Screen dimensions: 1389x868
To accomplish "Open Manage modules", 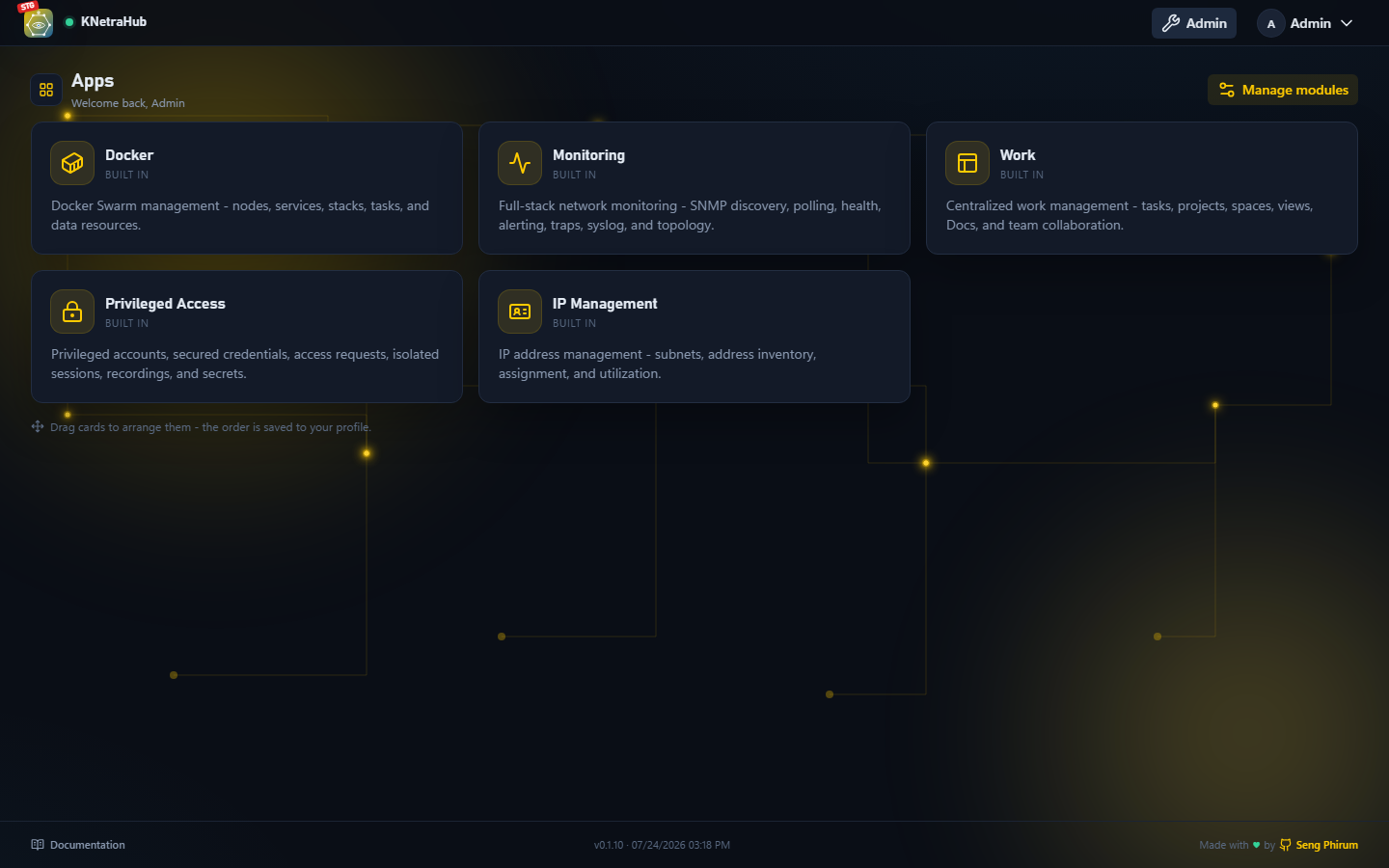I will [1283, 90].
